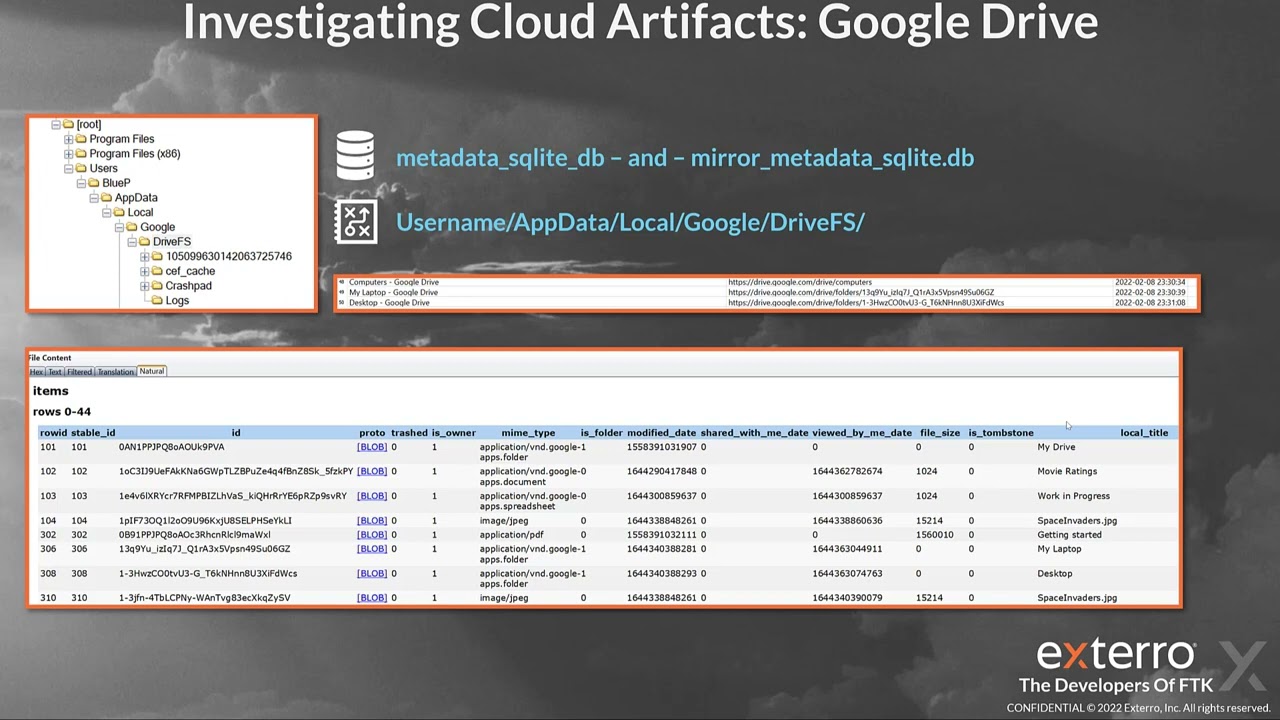Image resolution: width=1280 pixels, height=720 pixels.
Task: Click the Program Files (x86) folder icon
Action: click(x=81, y=154)
